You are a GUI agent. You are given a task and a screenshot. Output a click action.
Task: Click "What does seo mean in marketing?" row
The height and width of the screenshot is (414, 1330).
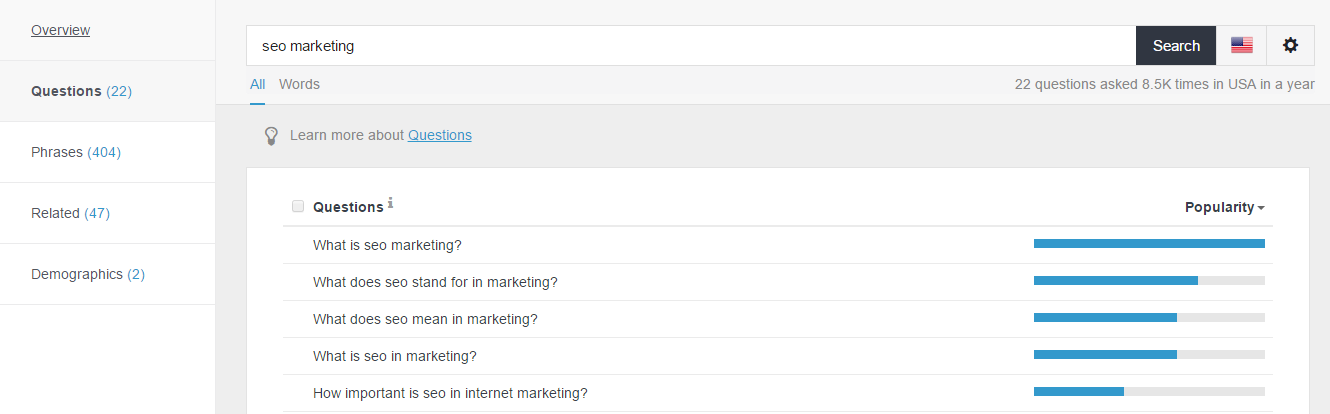(425, 319)
